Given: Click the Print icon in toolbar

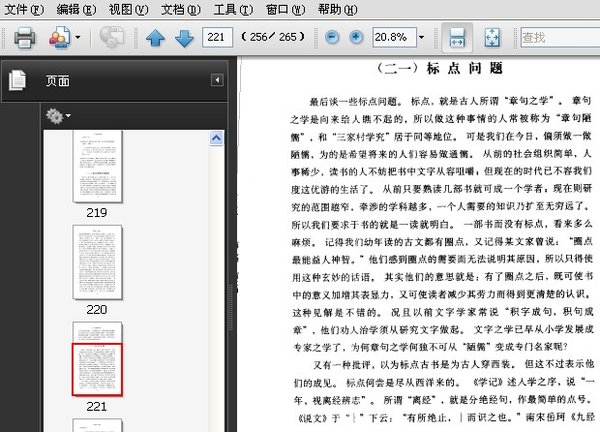Looking at the screenshot, I should 24,38.
